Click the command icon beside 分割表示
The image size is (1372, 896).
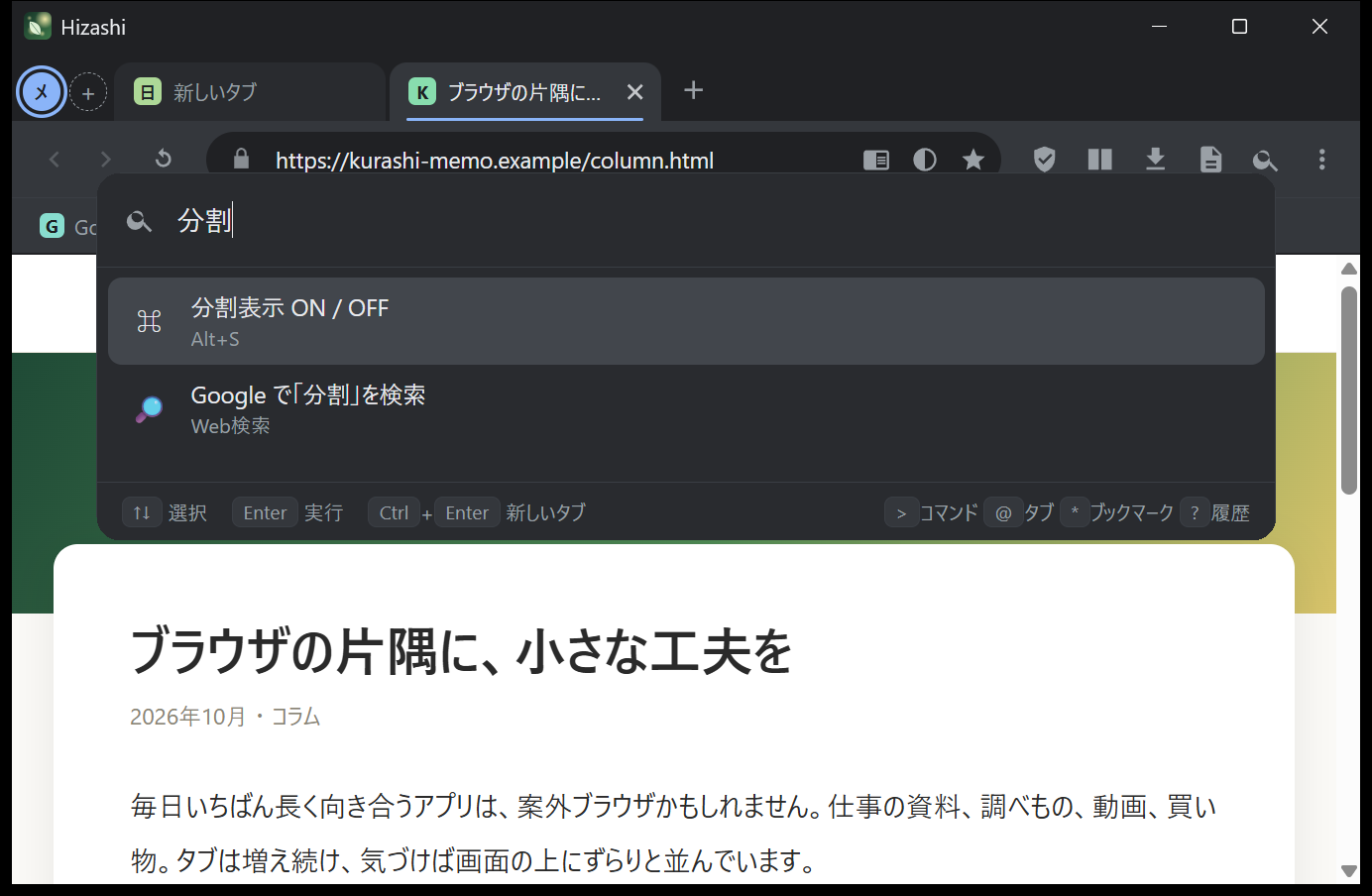[x=149, y=321]
